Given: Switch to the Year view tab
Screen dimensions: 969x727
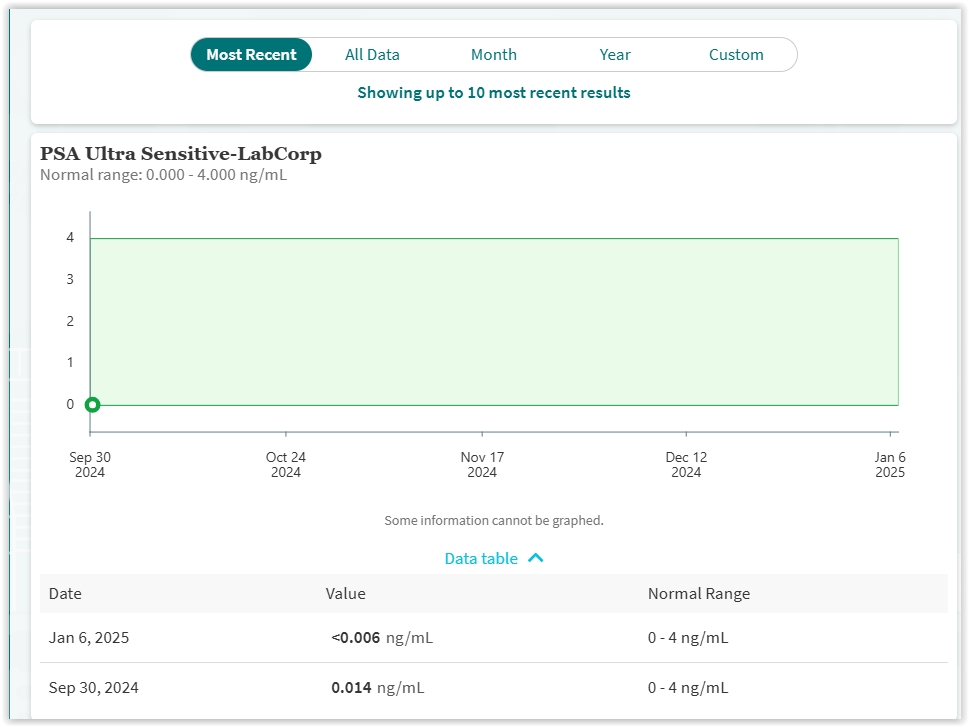Looking at the screenshot, I should tap(614, 54).
